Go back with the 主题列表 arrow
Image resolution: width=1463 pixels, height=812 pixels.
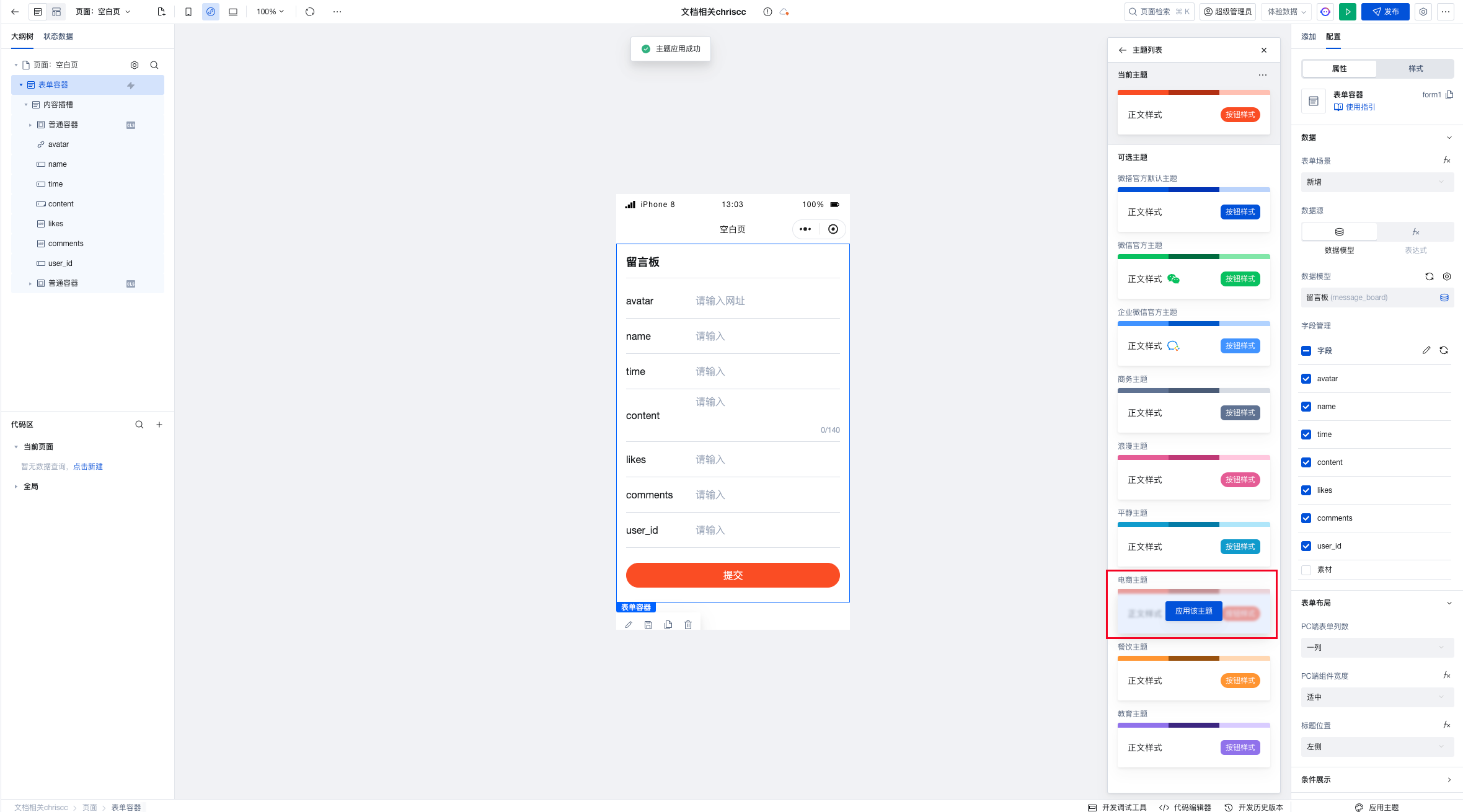coord(1122,50)
